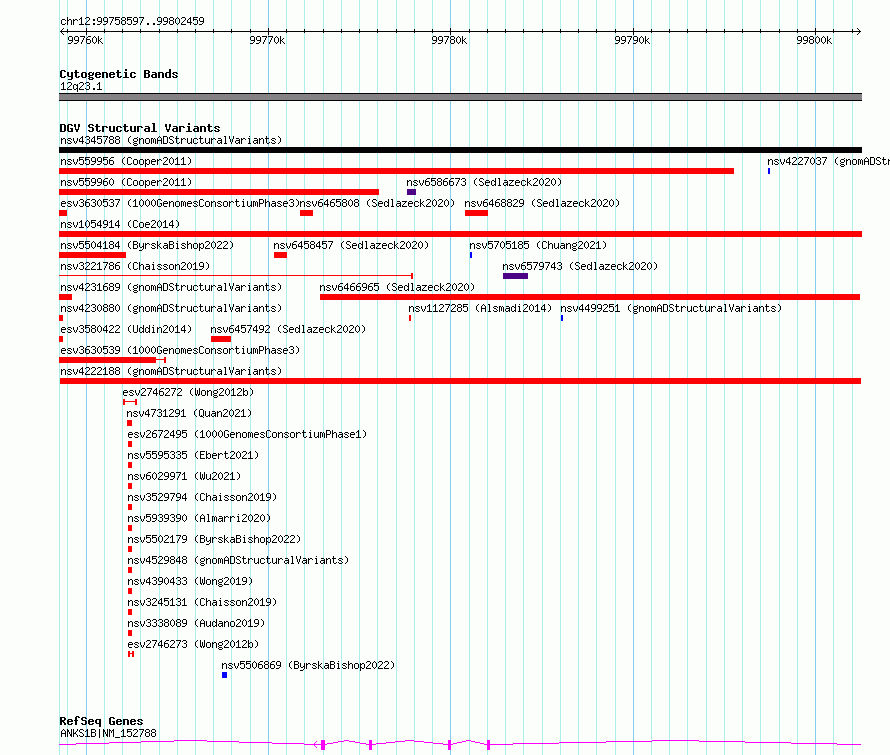Viewport: 890px width, 755px height.
Task: Click the nsv4345788 black variant bar
Action: 460,150
